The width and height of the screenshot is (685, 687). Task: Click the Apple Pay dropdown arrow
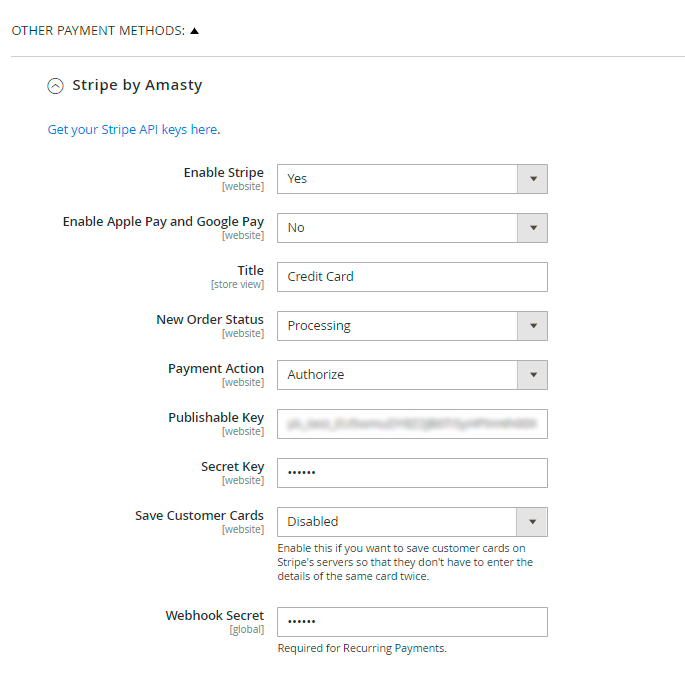532,228
